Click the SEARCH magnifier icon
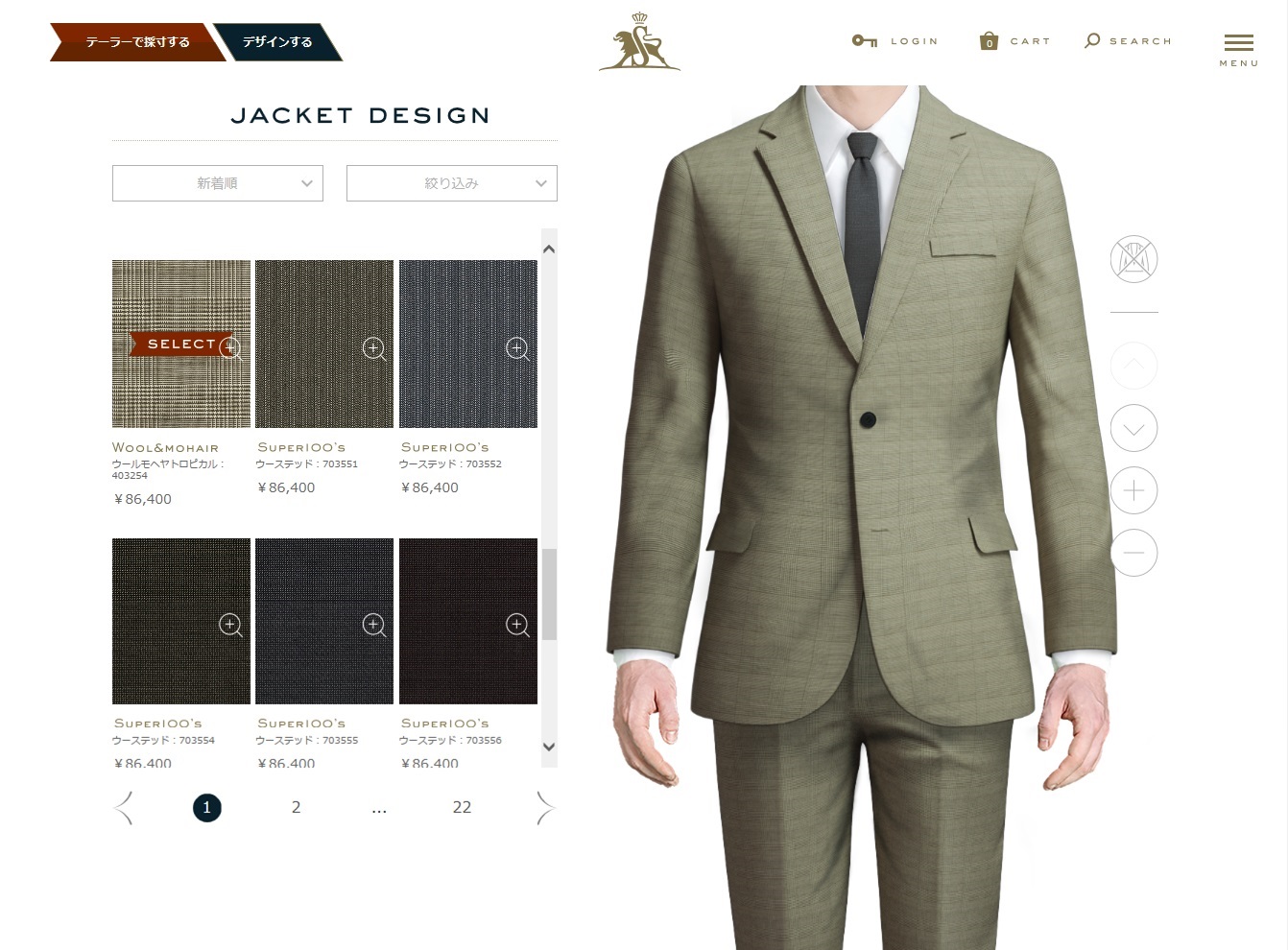Screen dimensions: 1288x950 point(1092,40)
